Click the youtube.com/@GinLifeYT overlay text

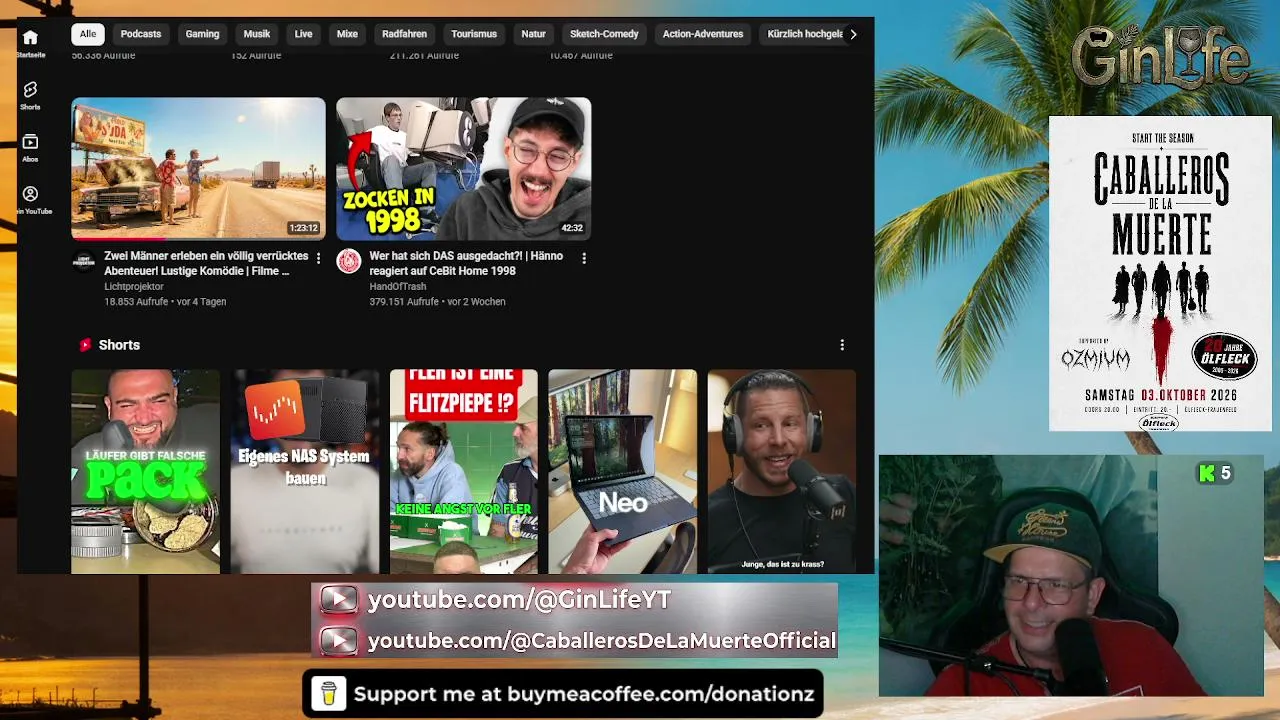tap(519, 599)
